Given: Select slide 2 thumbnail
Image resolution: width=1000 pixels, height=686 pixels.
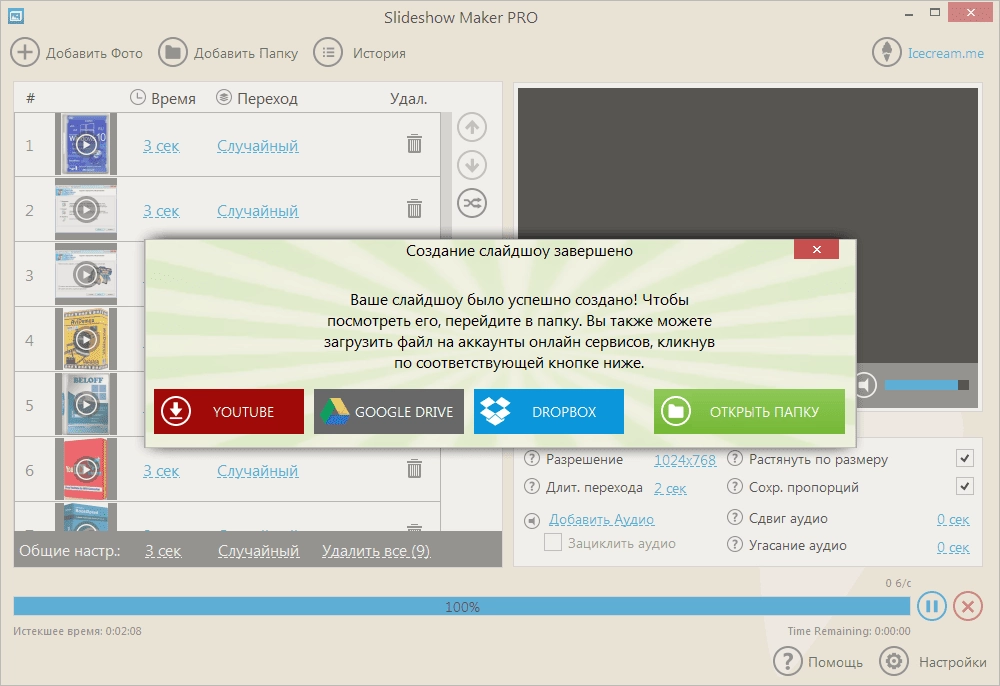Looking at the screenshot, I should (86, 209).
